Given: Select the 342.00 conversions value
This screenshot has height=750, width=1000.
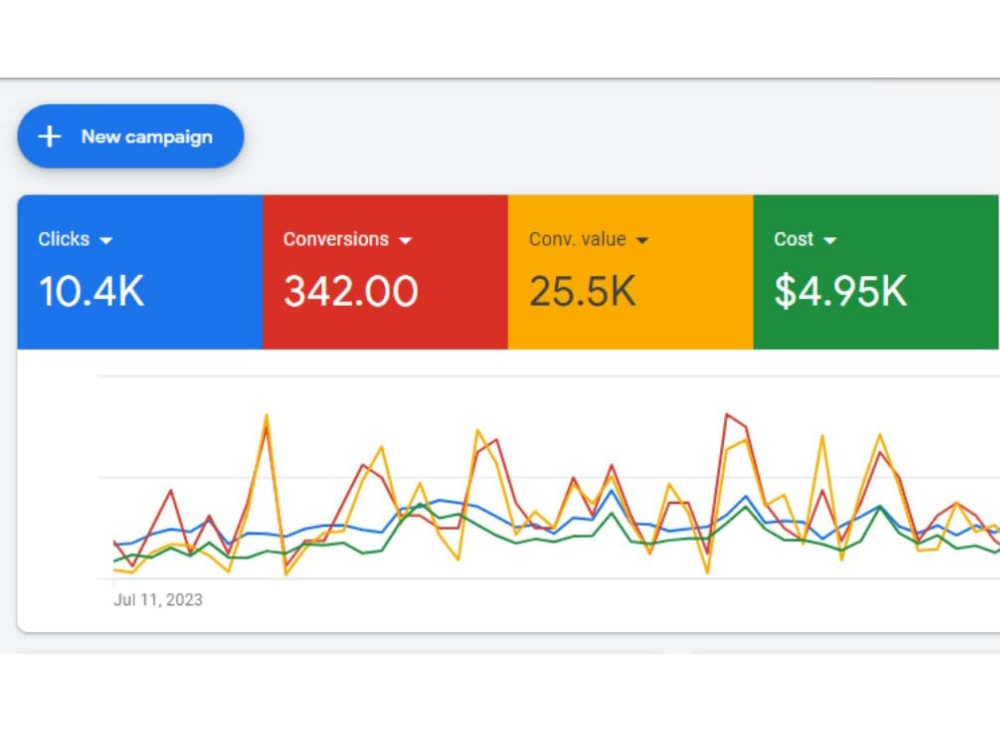Looking at the screenshot, I should 351,291.
